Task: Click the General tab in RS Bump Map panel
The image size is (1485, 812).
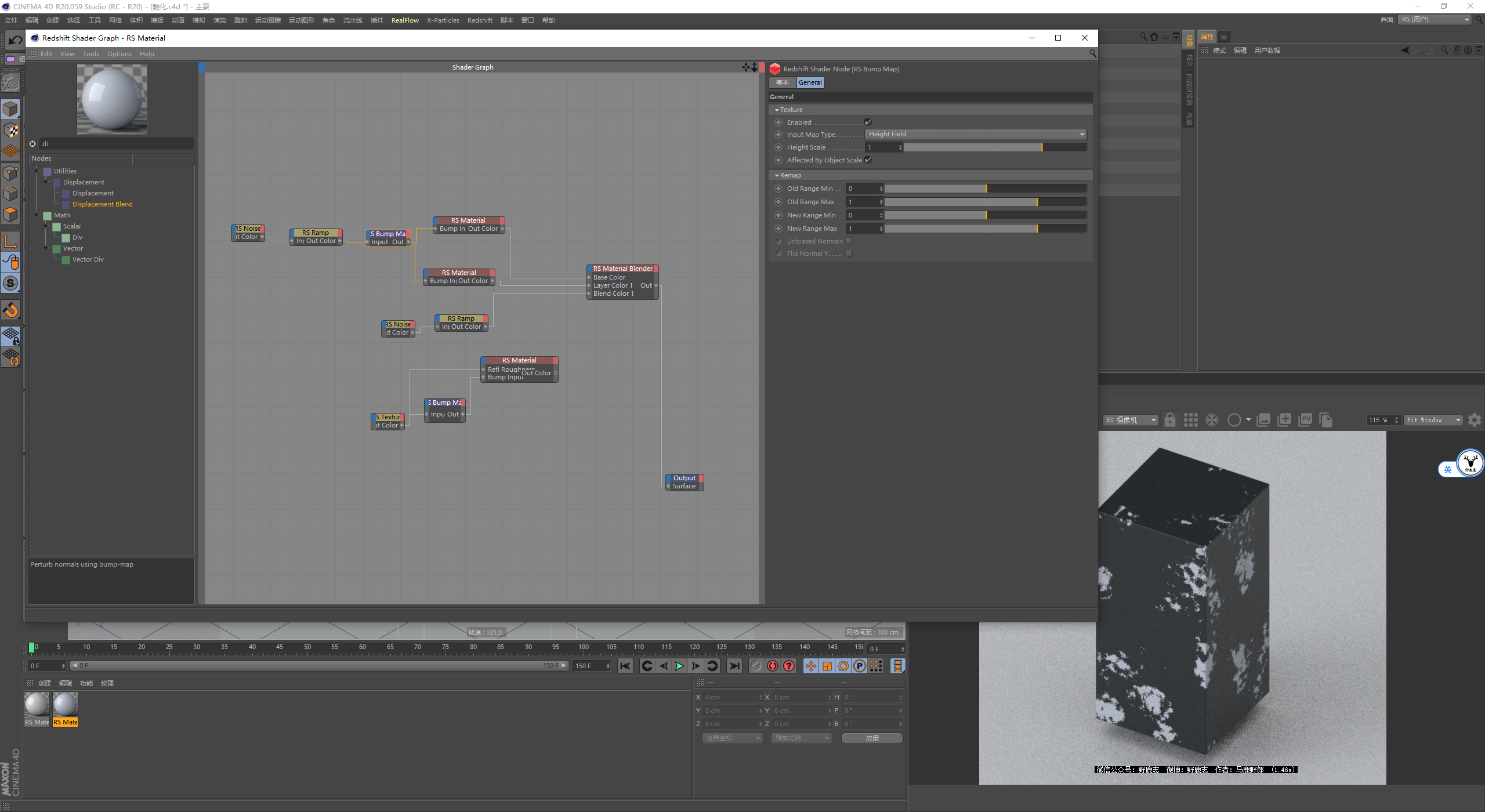Action: pyautogui.click(x=809, y=82)
